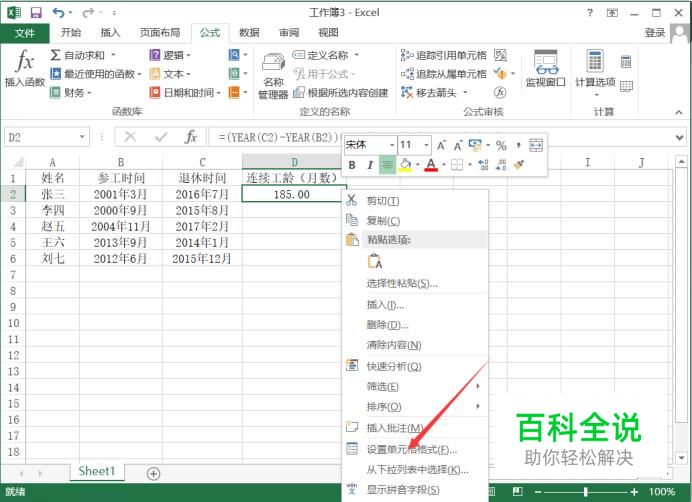
Task: Click the Cut scissors icon in context menu
Action: pos(352,200)
